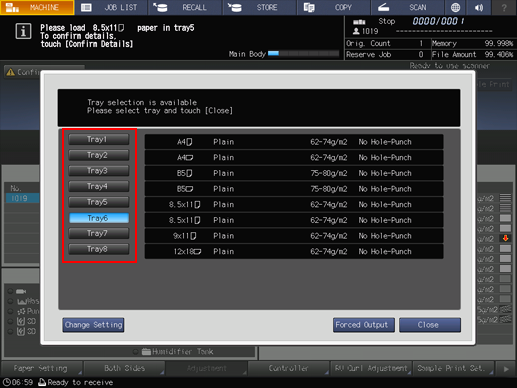Select Tray3 in tray list
Viewport: 517px width, 388px height.
click(x=99, y=171)
